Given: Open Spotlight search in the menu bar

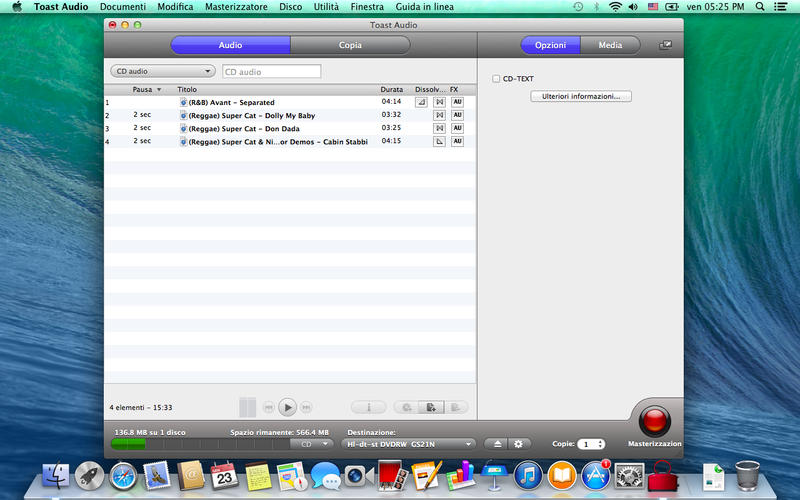Looking at the screenshot, I should point(760,7).
